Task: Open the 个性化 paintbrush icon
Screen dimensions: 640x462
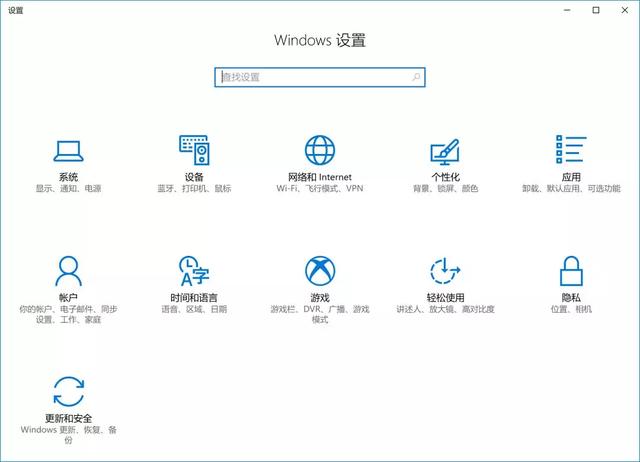Action: (445, 151)
